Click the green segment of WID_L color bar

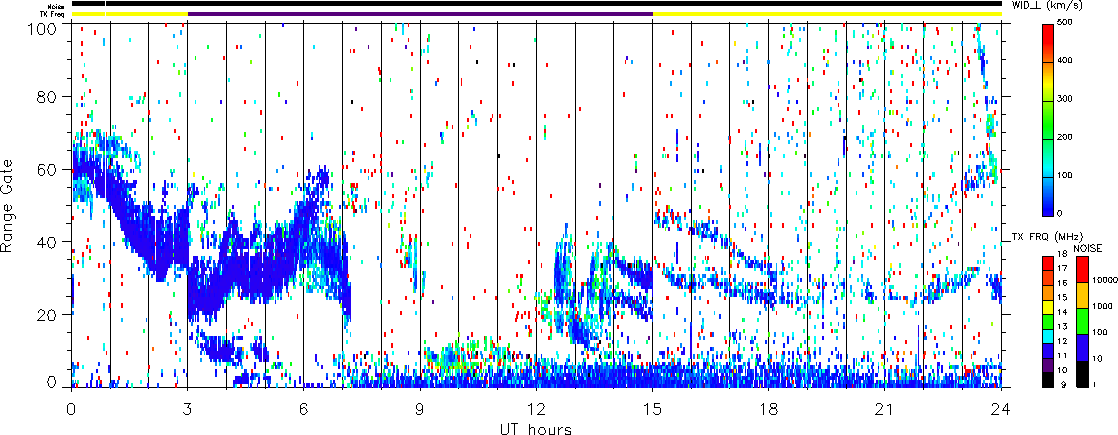tap(1048, 133)
